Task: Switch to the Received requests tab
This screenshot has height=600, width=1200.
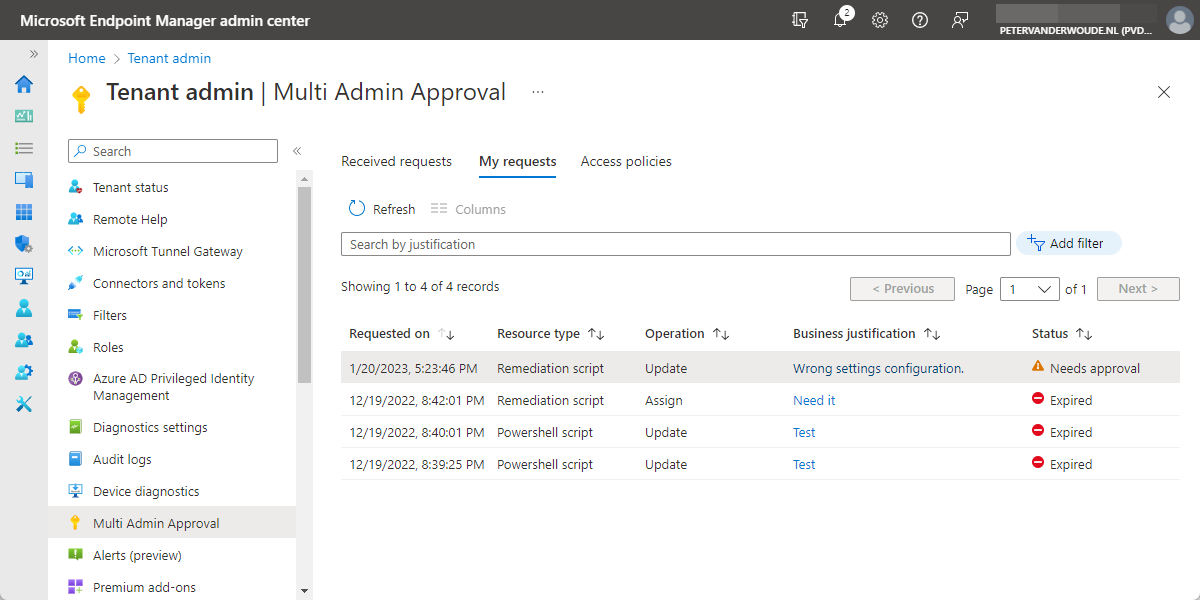Action: click(396, 161)
